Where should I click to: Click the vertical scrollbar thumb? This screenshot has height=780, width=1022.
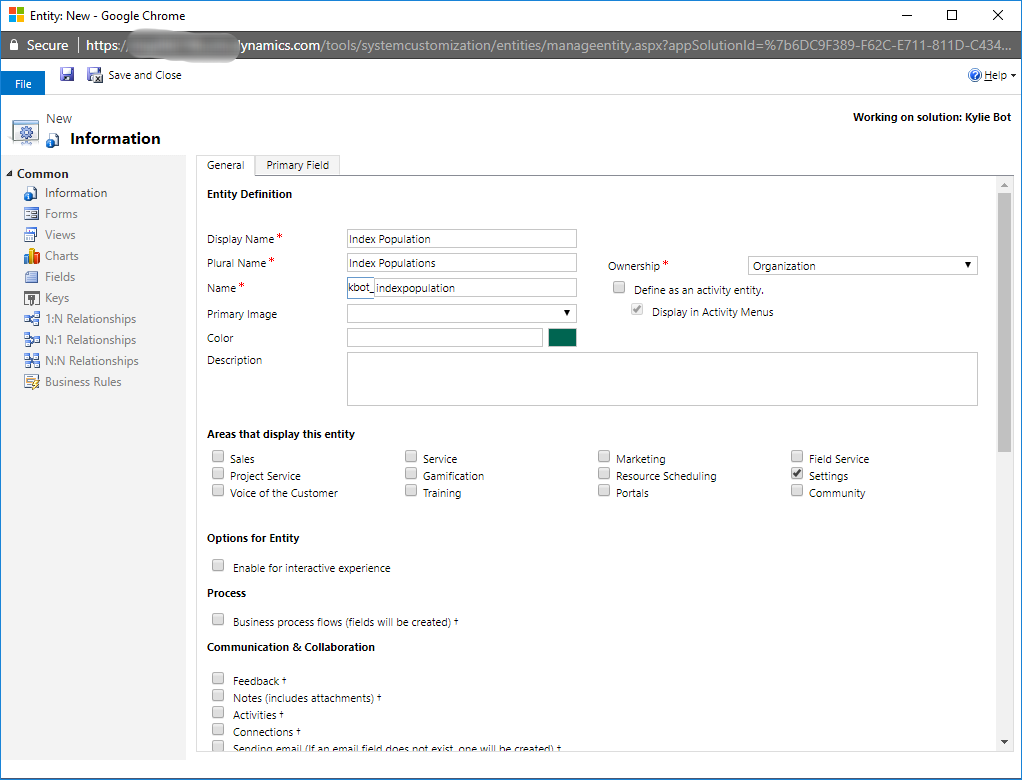(1004, 322)
